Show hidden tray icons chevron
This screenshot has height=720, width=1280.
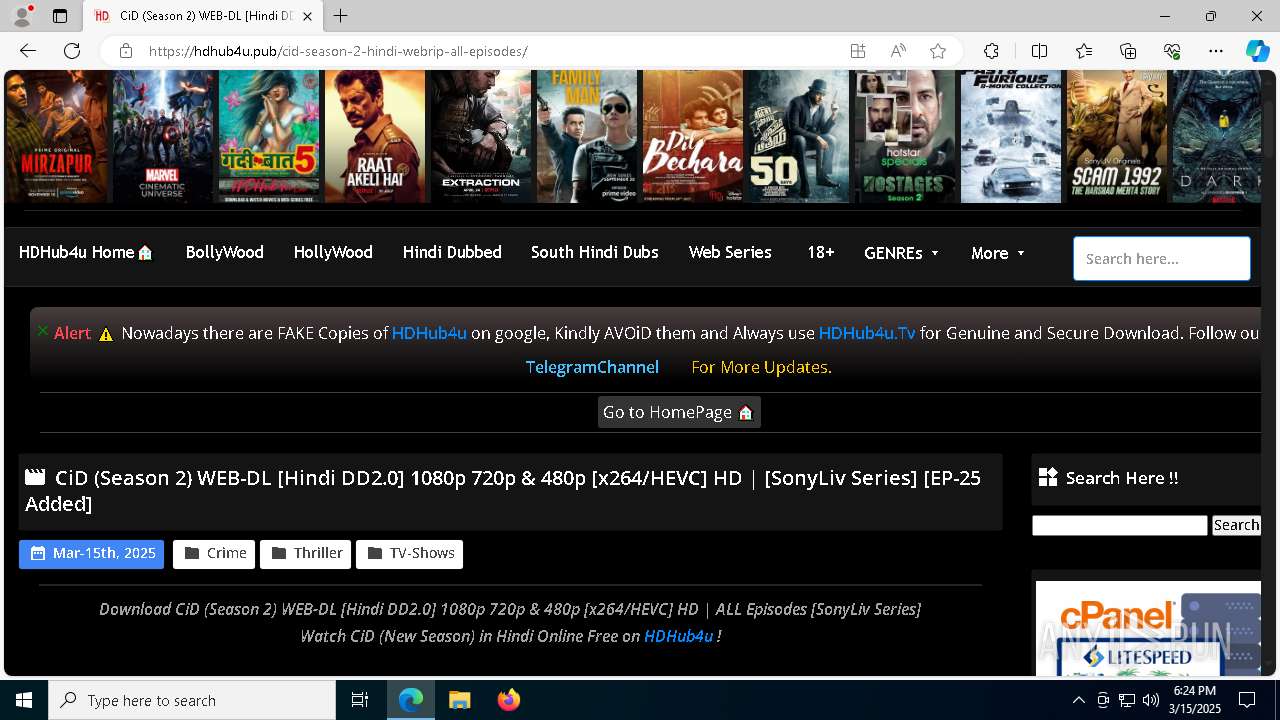coord(1078,700)
